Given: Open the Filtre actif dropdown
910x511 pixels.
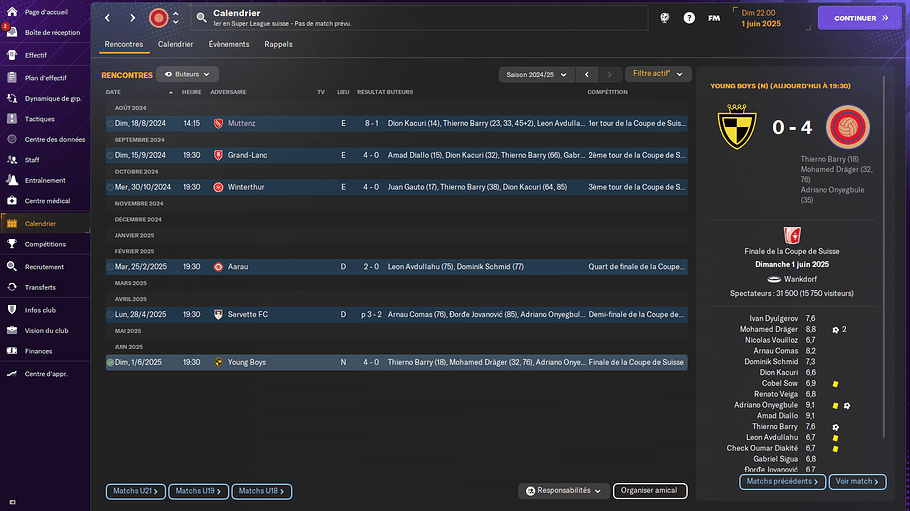Looking at the screenshot, I should (658, 74).
